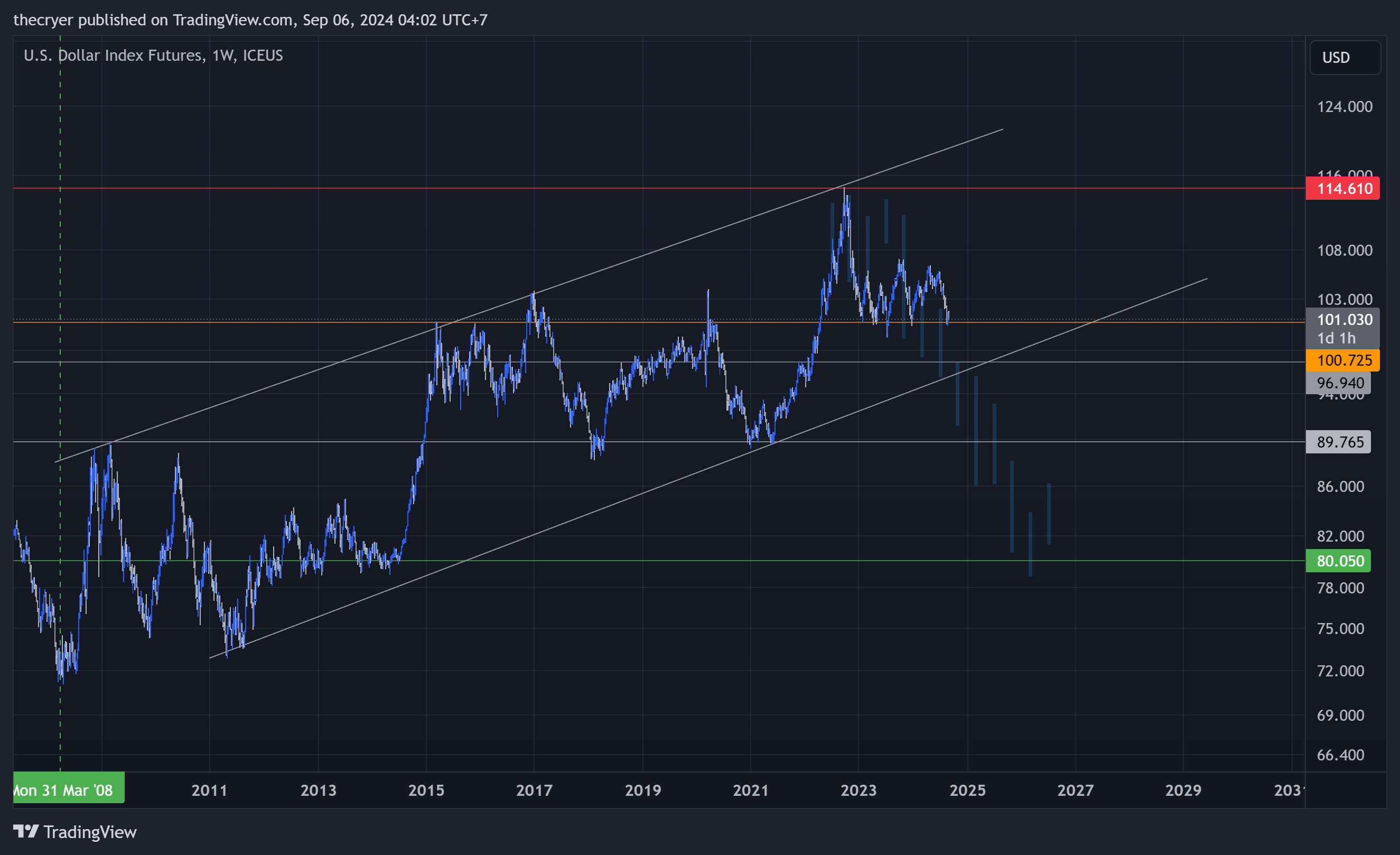Click the 66.400 price axis value

1340,755
